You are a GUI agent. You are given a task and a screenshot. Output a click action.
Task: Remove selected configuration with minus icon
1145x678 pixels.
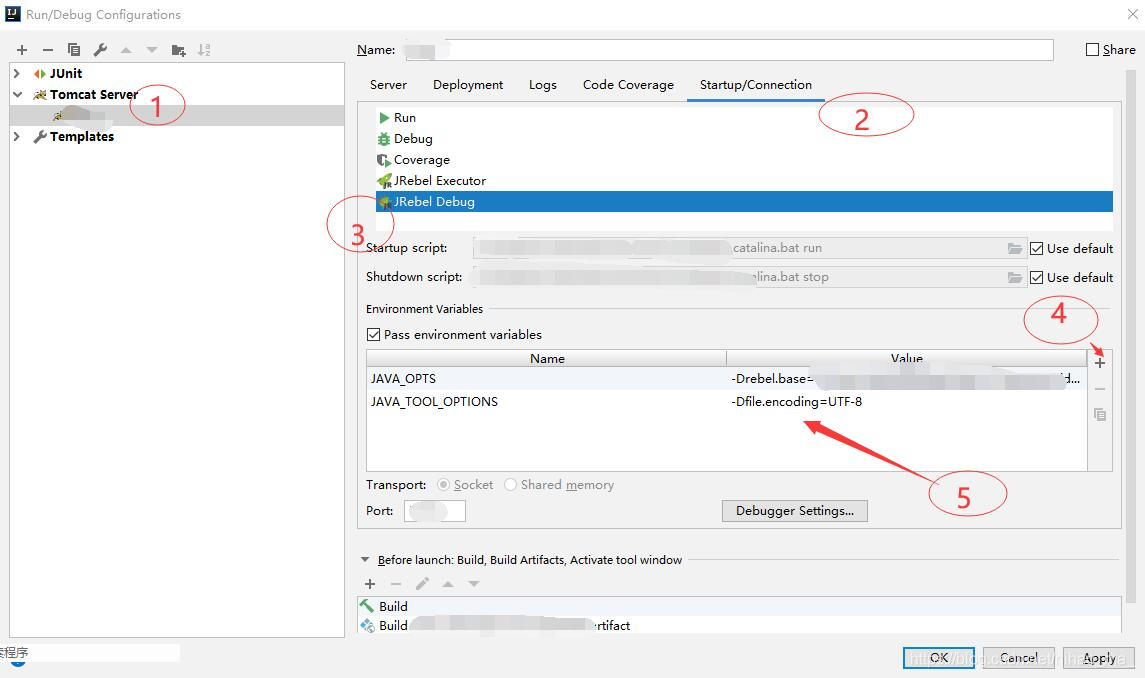[x=47, y=50]
